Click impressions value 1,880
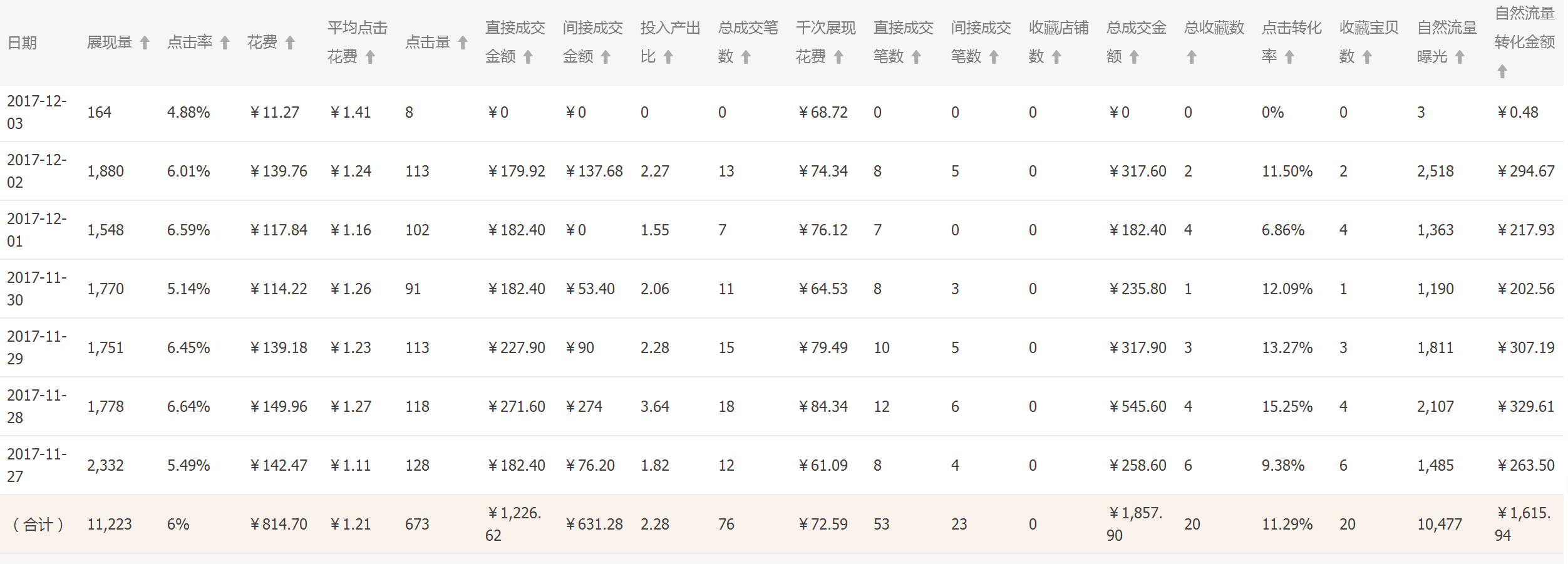The image size is (1568, 564). click(106, 171)
